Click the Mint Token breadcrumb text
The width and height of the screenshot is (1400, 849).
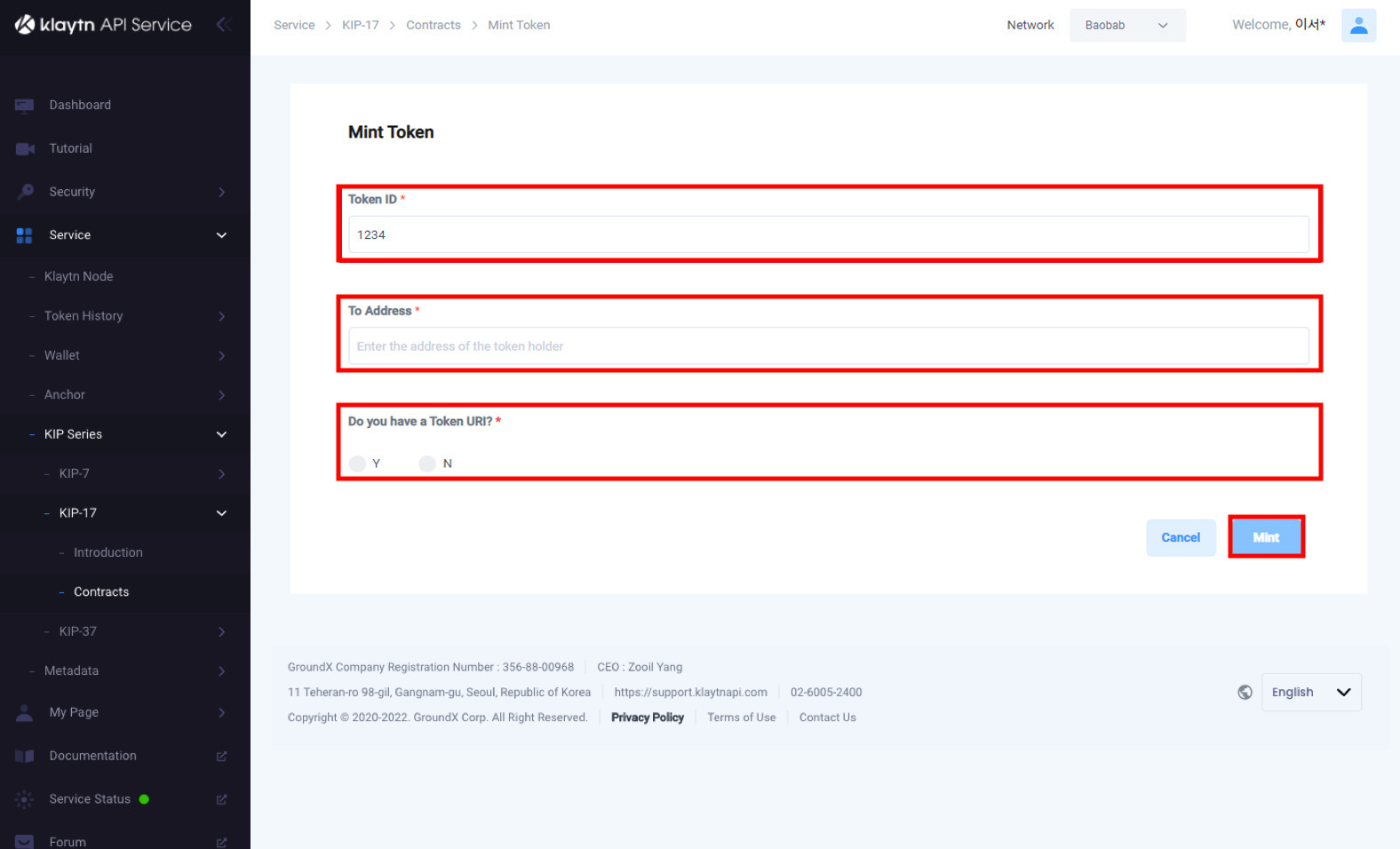pyautogui.click(x=519, y=25)
